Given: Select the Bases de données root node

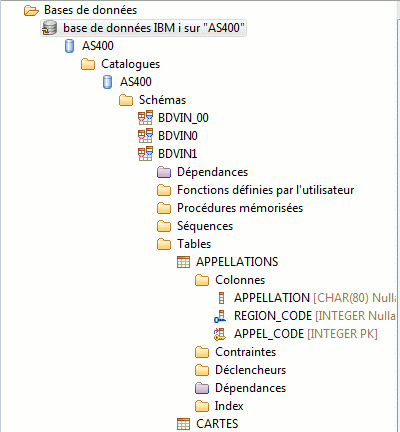Looking at the screenshot, I should point(91,10).
